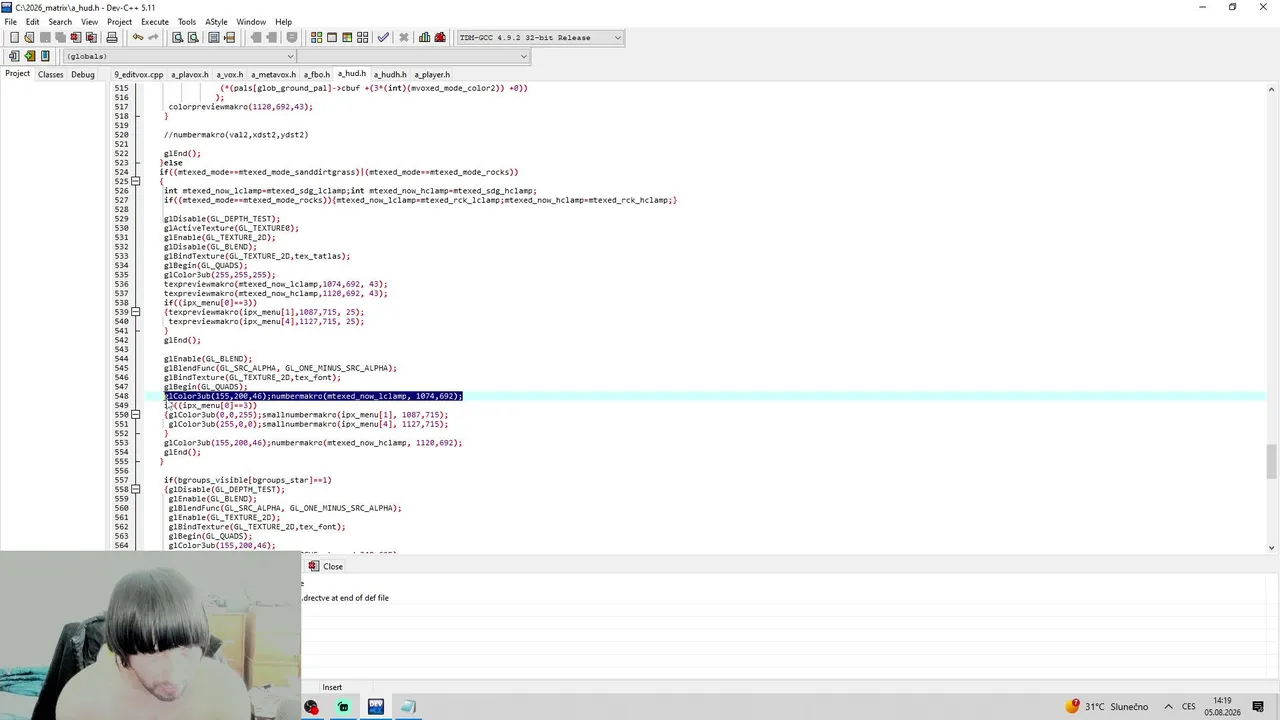Select the Project sidebar tab
The image size is (1280, 720).
17,74
